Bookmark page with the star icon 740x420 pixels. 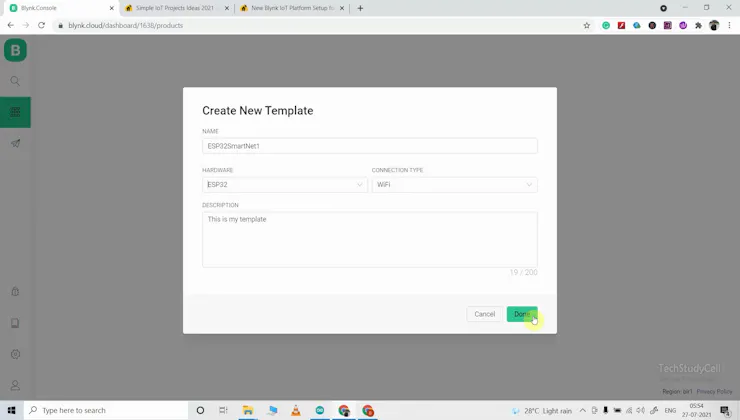(587, 25)
